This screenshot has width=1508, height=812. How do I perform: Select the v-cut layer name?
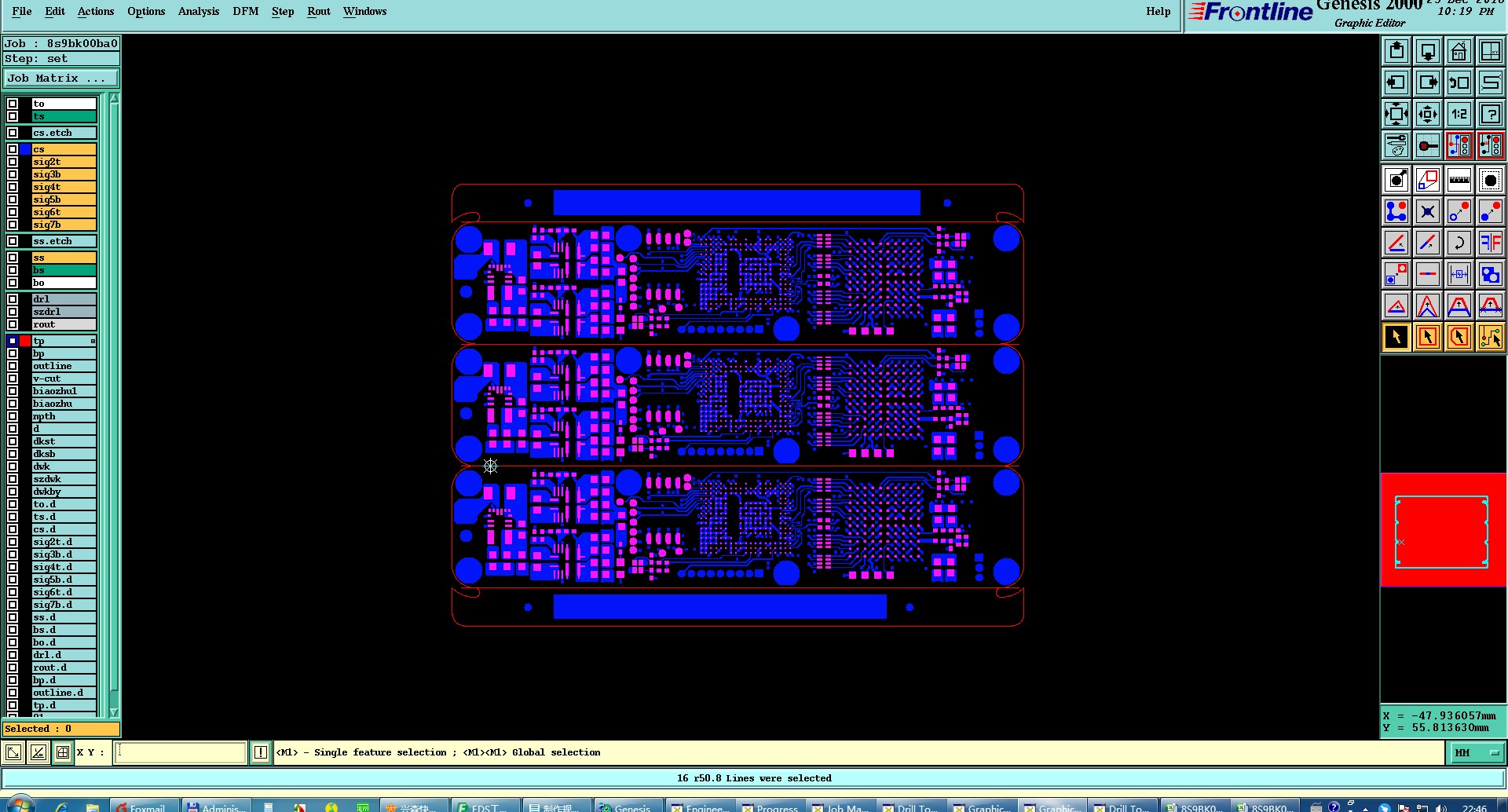coord(46,379)
